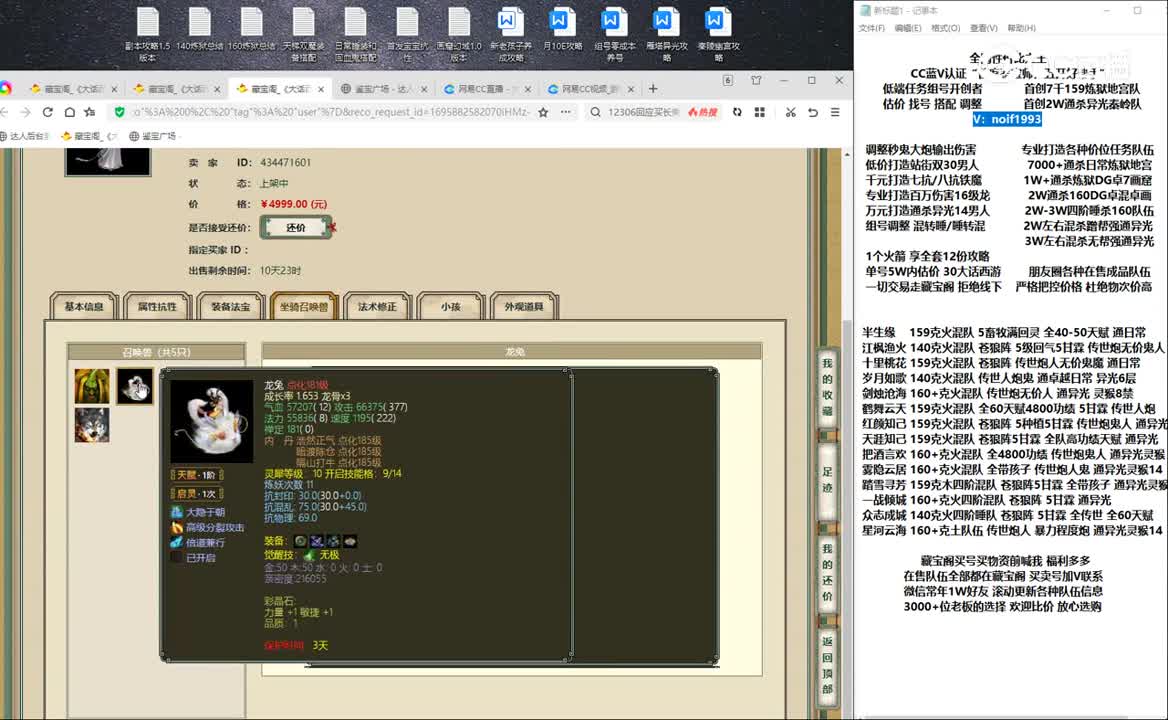Open the 160炼狱总结 desktop file

point(252,30)
